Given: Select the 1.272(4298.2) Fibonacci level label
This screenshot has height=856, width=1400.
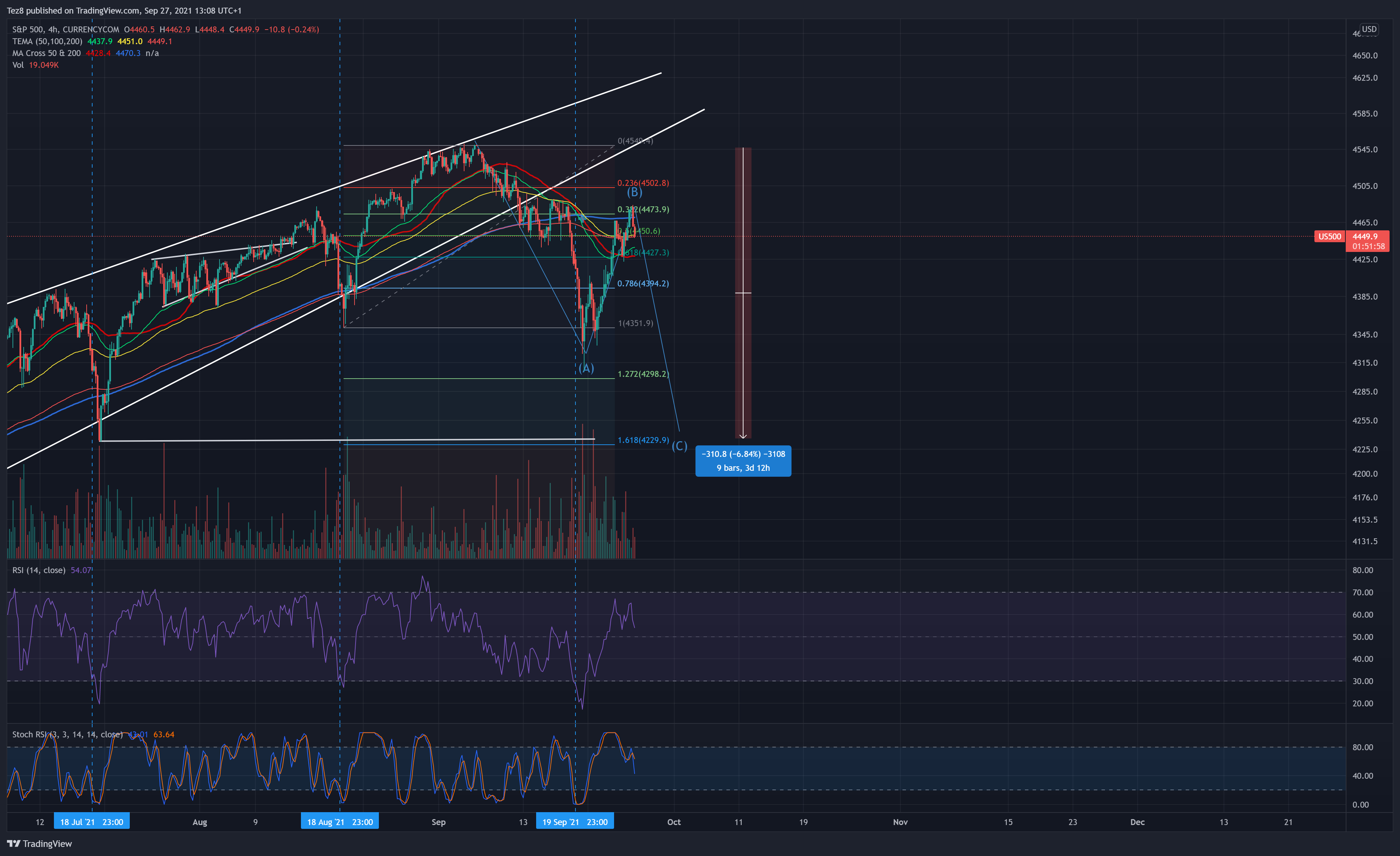Looking at the screenshot, I should [643, 374].
